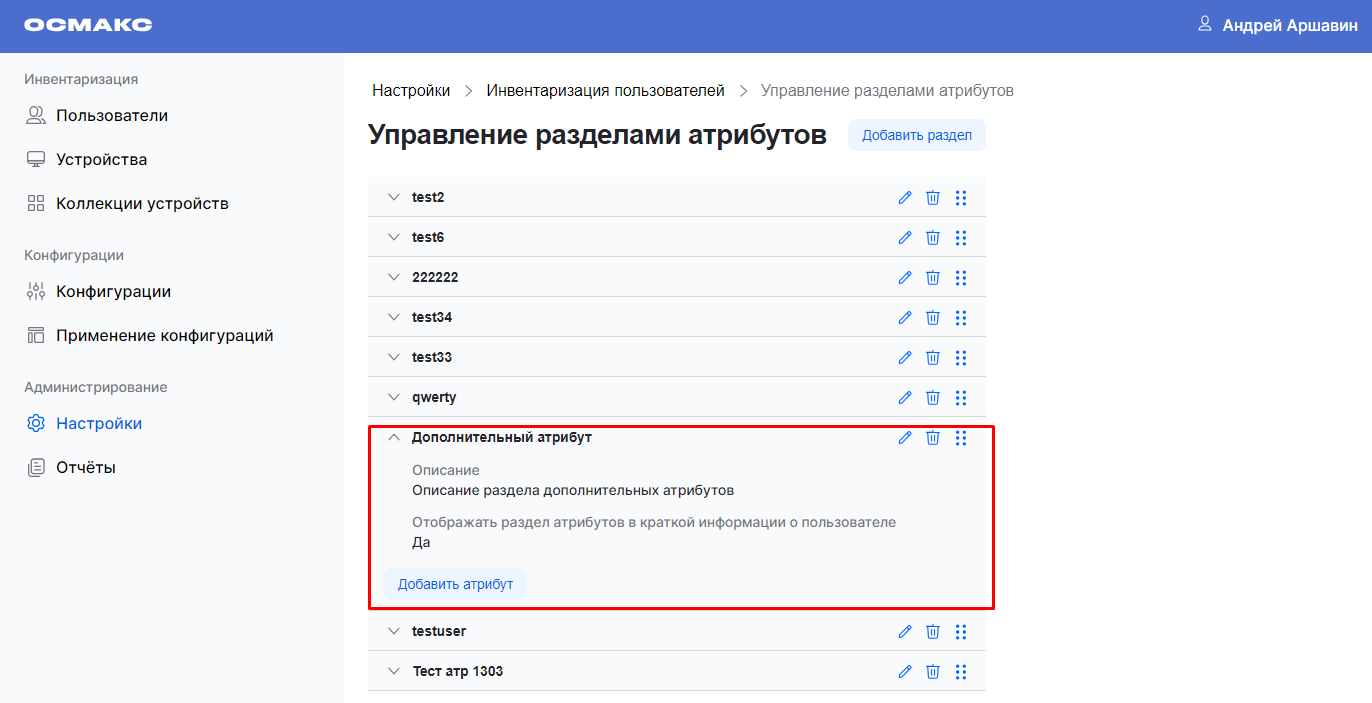Click the user profile icon in header
The width and height of the screenshot is (1372, 703).
click(x=1205, y=24)
